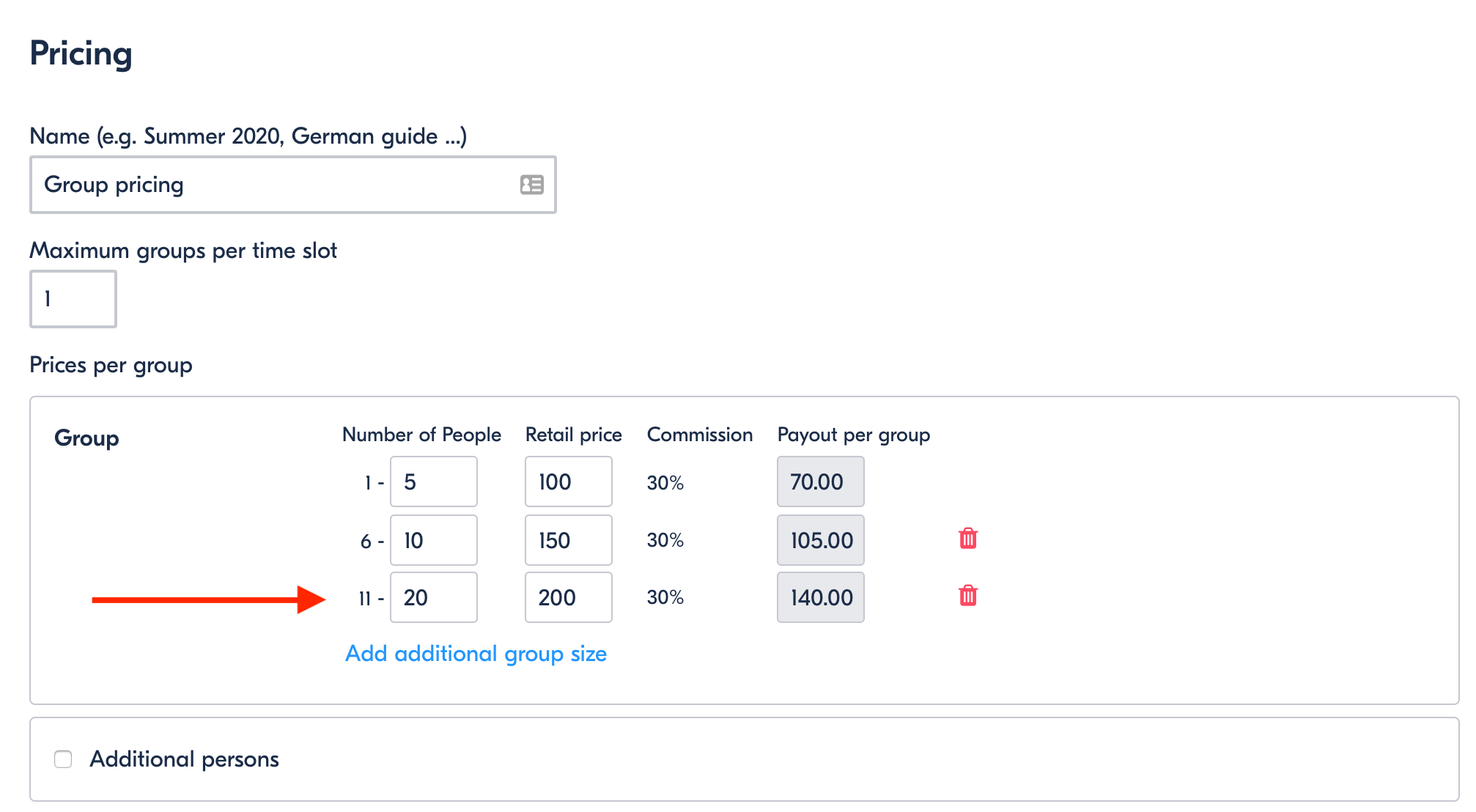Click the contact card icon in Name field

pyautogui.click(x=532, y=185)
